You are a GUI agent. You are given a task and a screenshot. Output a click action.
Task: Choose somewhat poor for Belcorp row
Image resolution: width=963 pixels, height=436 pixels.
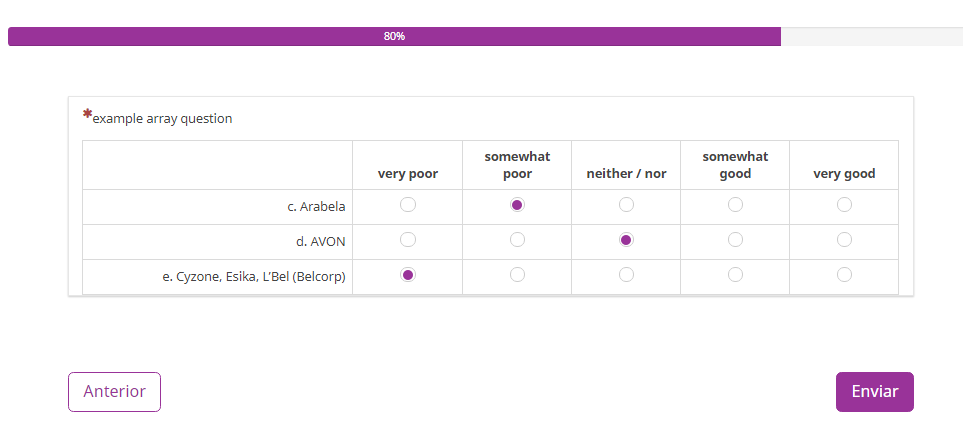click(x=517, y=274)
